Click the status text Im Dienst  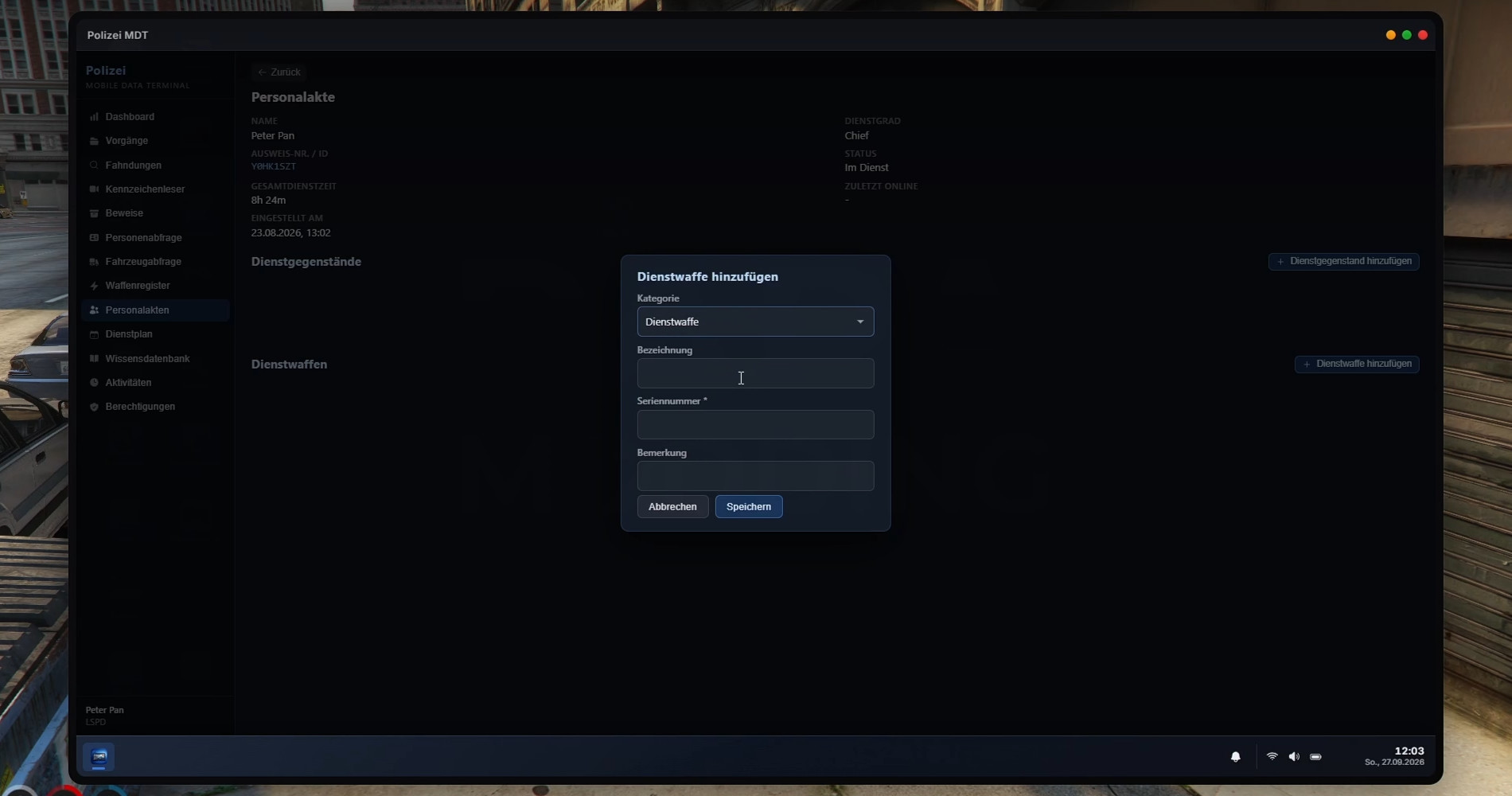867,168
